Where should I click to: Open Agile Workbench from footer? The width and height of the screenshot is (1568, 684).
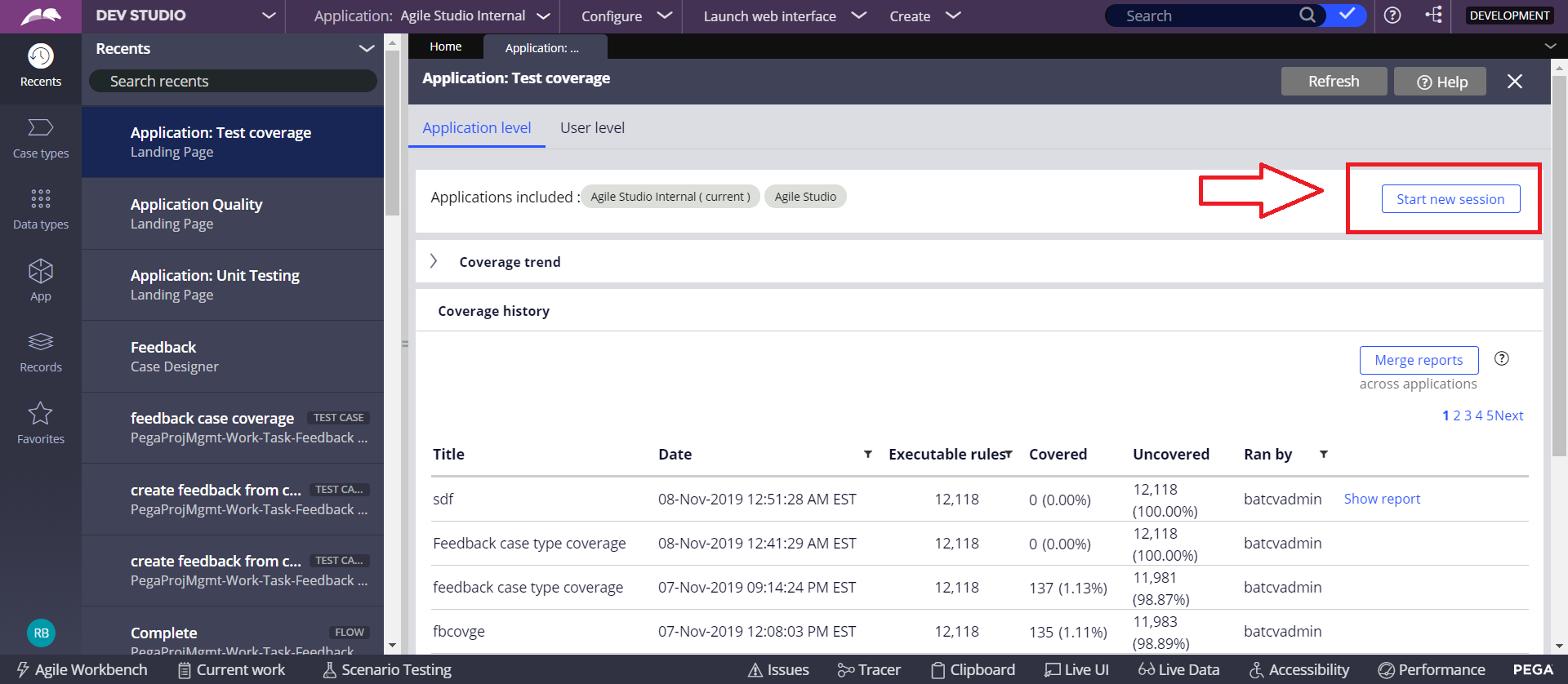tap(82, 669)
